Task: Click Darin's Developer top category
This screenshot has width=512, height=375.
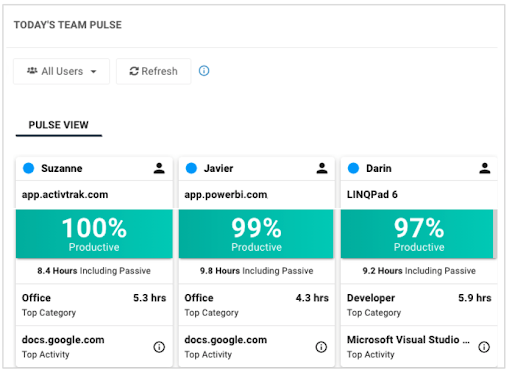Action: tap(371, 298)
